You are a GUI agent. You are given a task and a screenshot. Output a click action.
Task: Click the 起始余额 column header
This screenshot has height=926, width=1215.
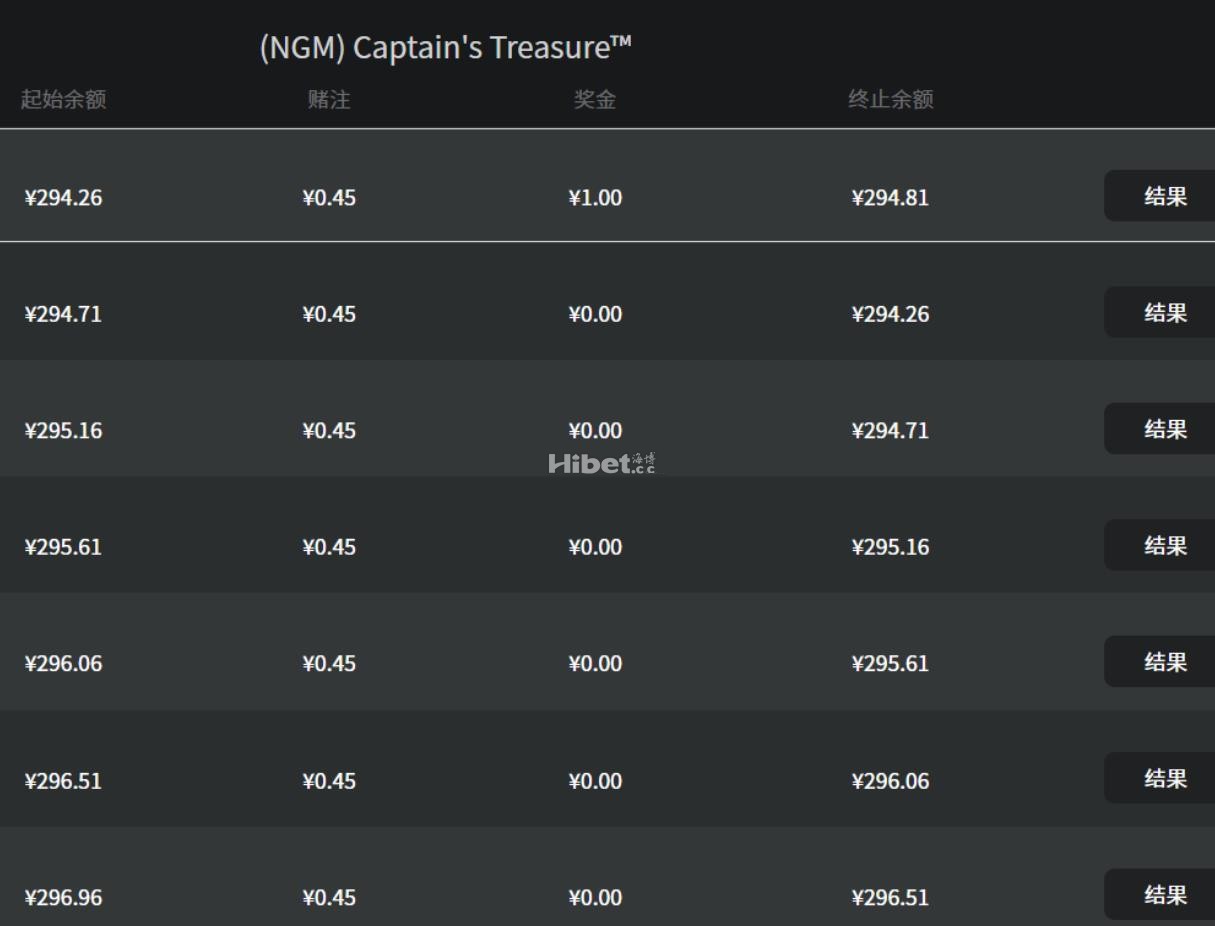[x=63, y=99]
